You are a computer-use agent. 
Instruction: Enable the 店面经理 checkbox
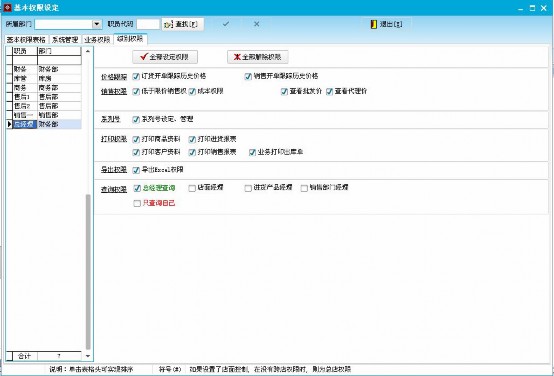(192, 188)
